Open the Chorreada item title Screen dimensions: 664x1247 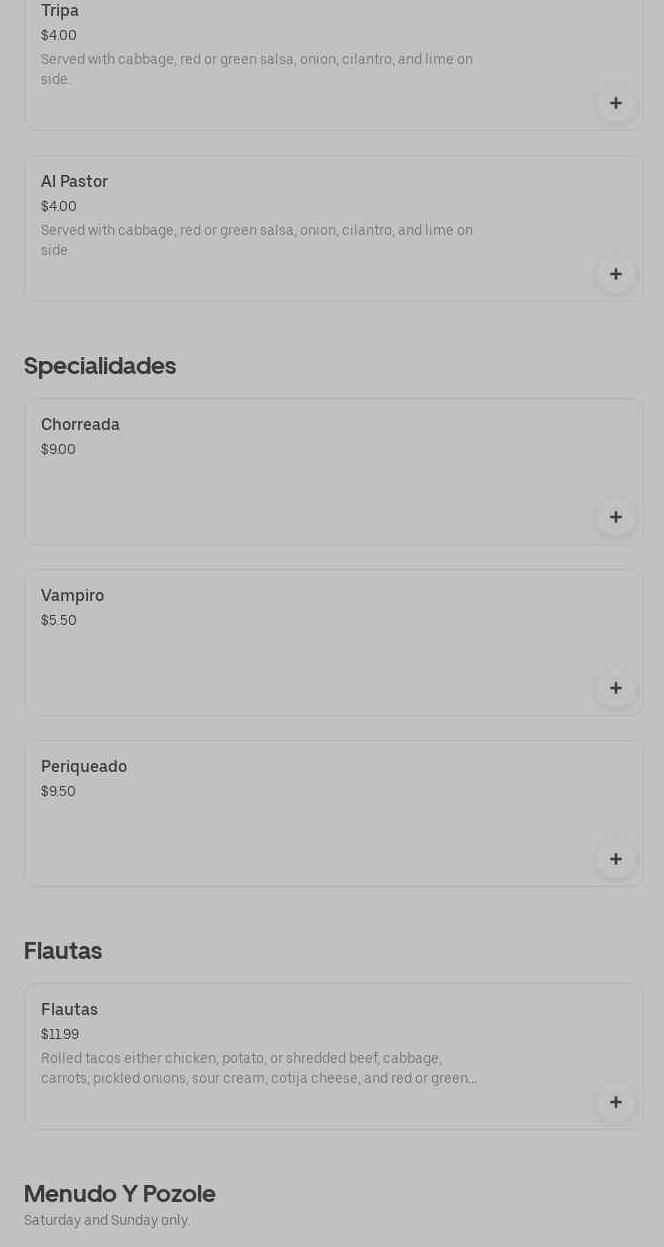tap(80, 425)
